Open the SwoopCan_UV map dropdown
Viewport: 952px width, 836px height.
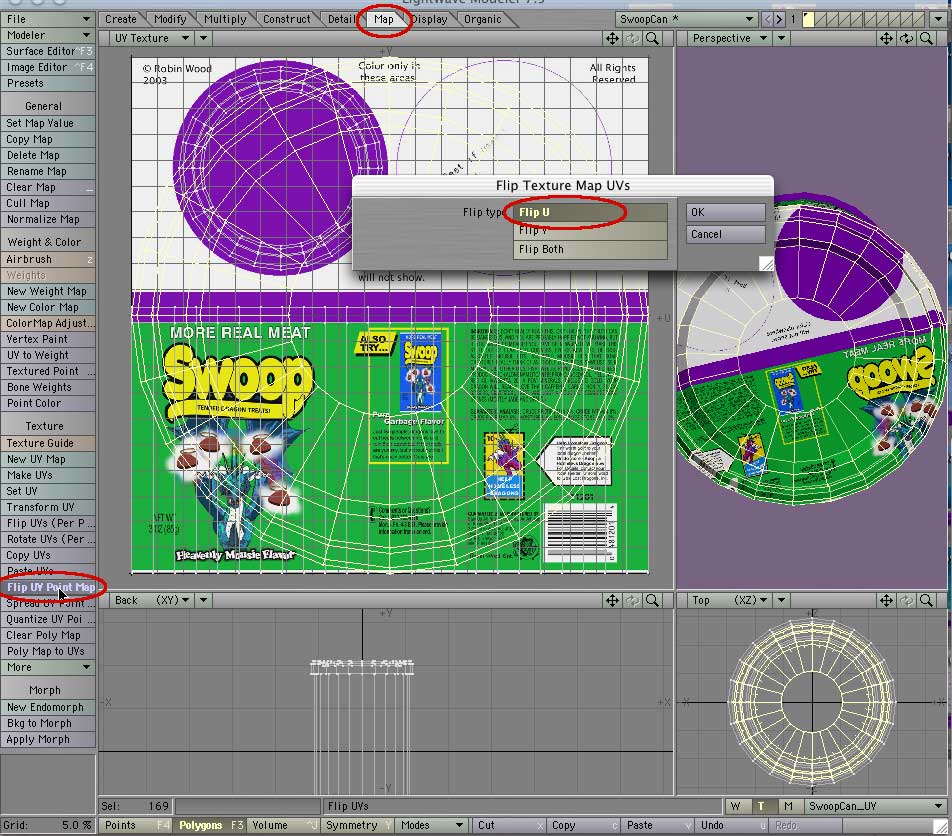coord(876,806)
